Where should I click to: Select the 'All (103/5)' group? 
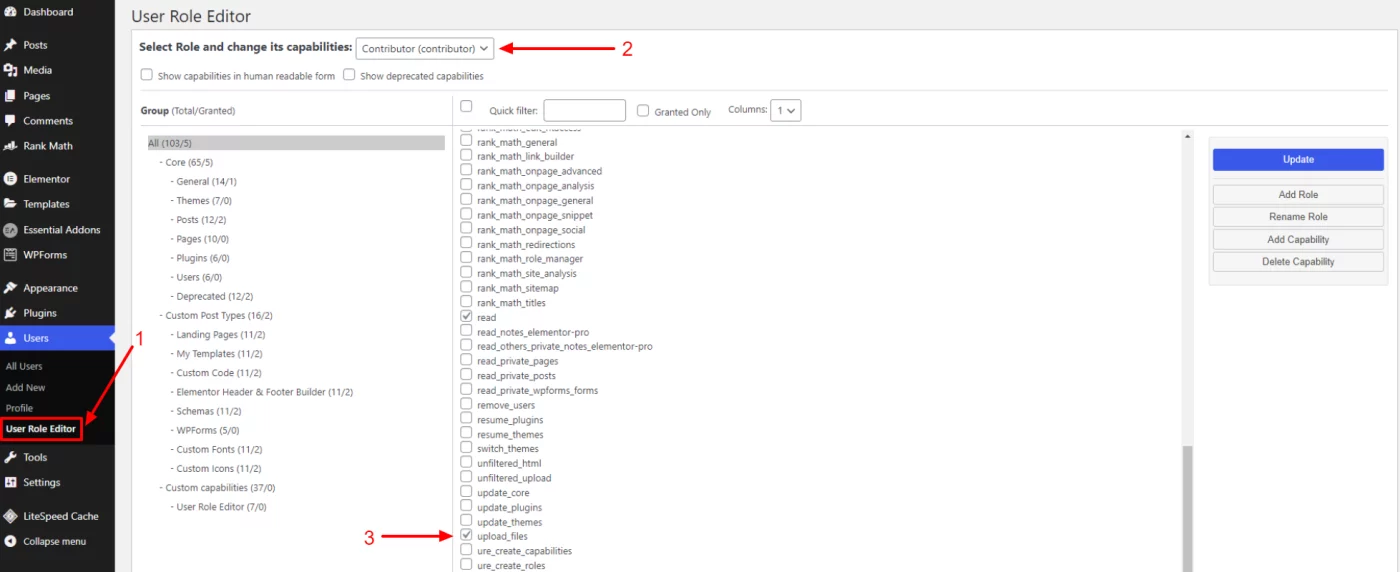[296, 143]
